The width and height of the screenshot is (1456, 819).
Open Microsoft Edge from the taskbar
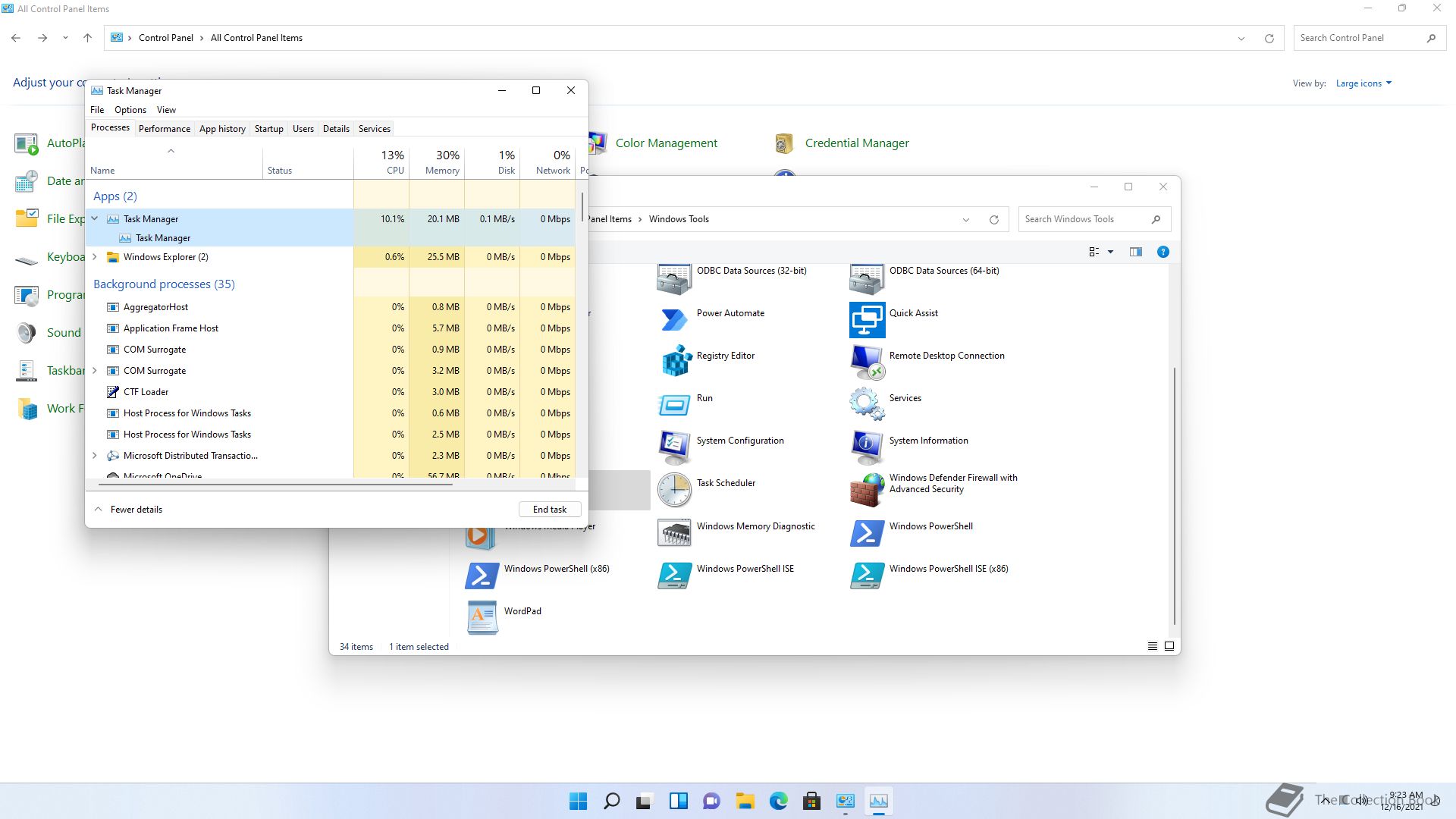pyautogui.click(x=778, y=801)
